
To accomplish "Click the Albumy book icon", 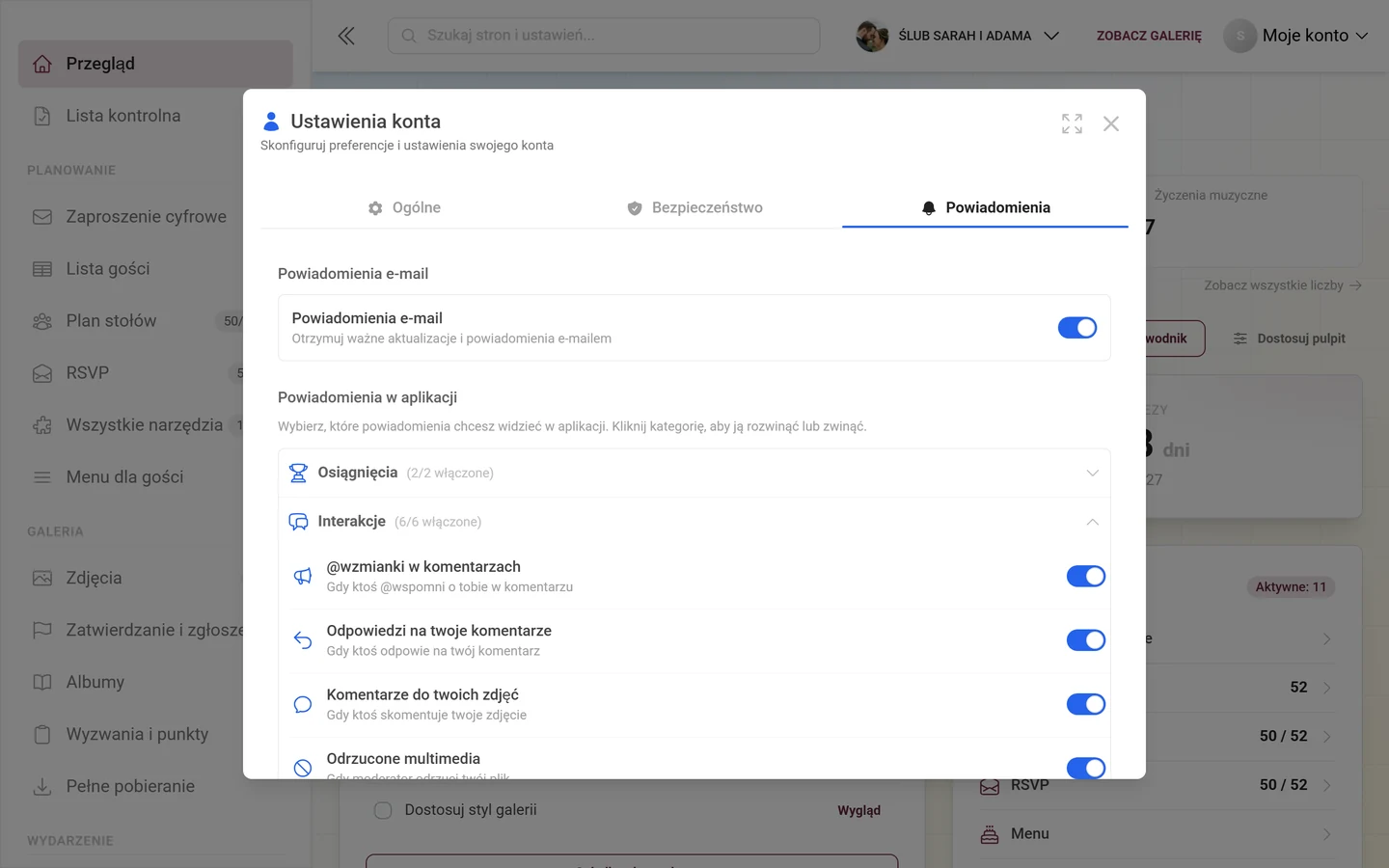I will pyautogui.click(x=42, y=683).
